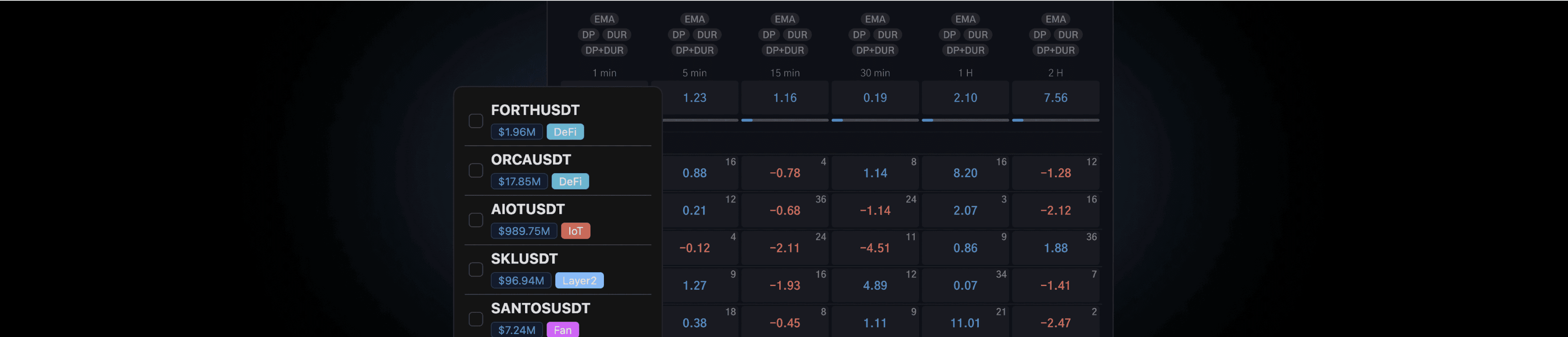Click the $989.75M volume badge
The image size is (1568, 337).
(x=523, y=231)
